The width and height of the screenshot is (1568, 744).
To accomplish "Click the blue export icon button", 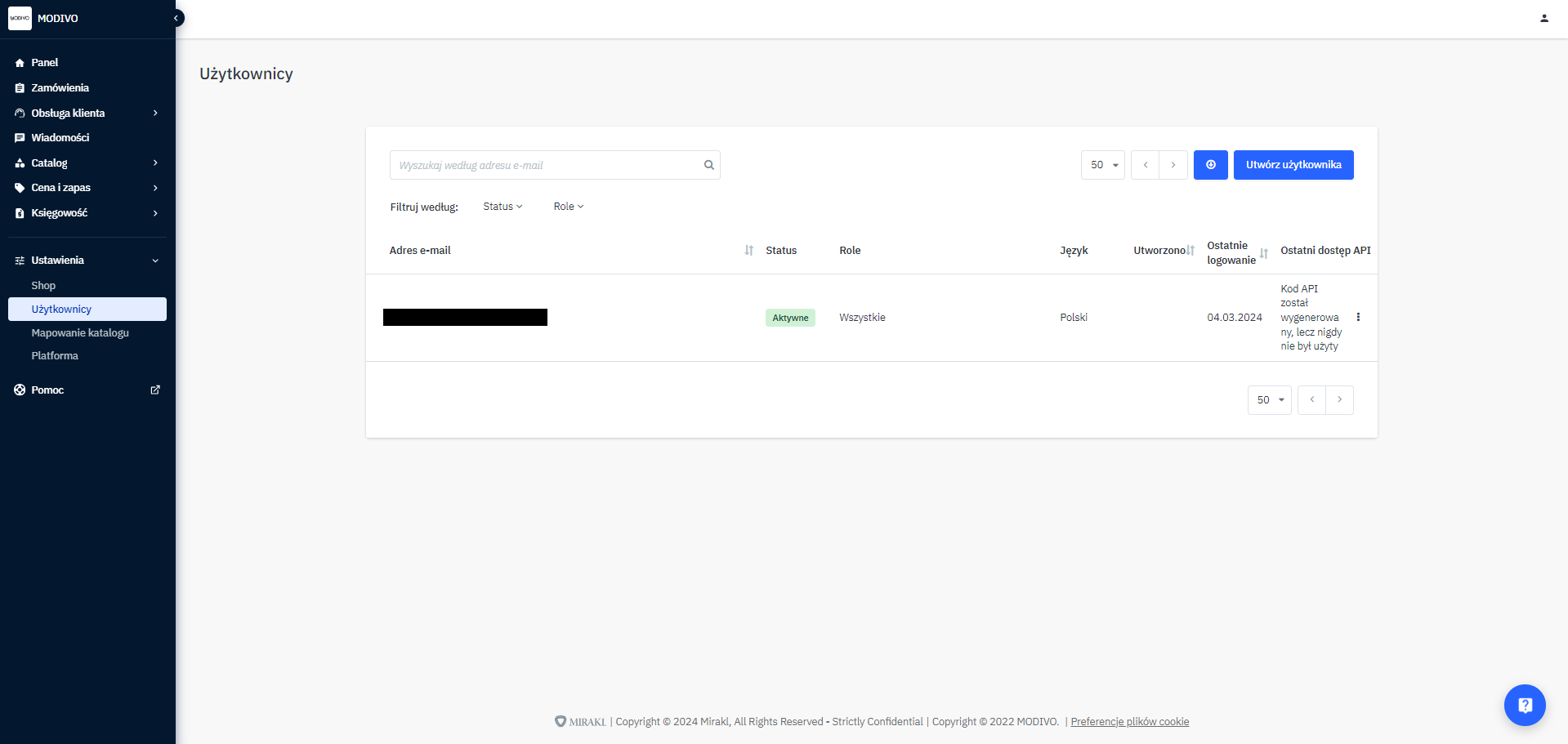I will click(1210, 165).
